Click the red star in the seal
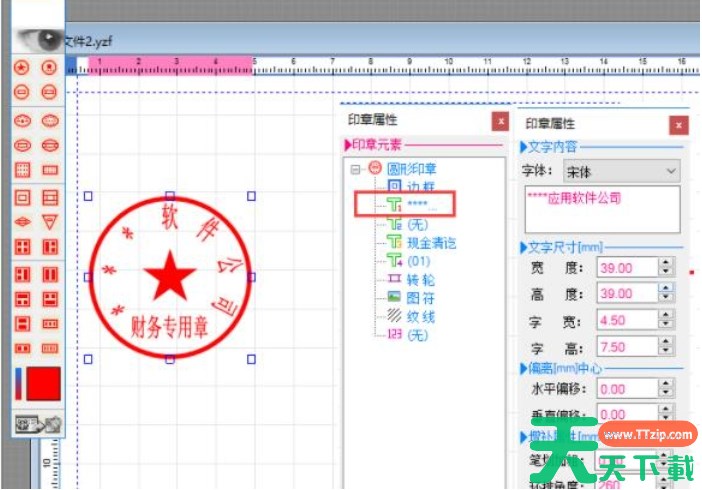 (x=170, y=276)
